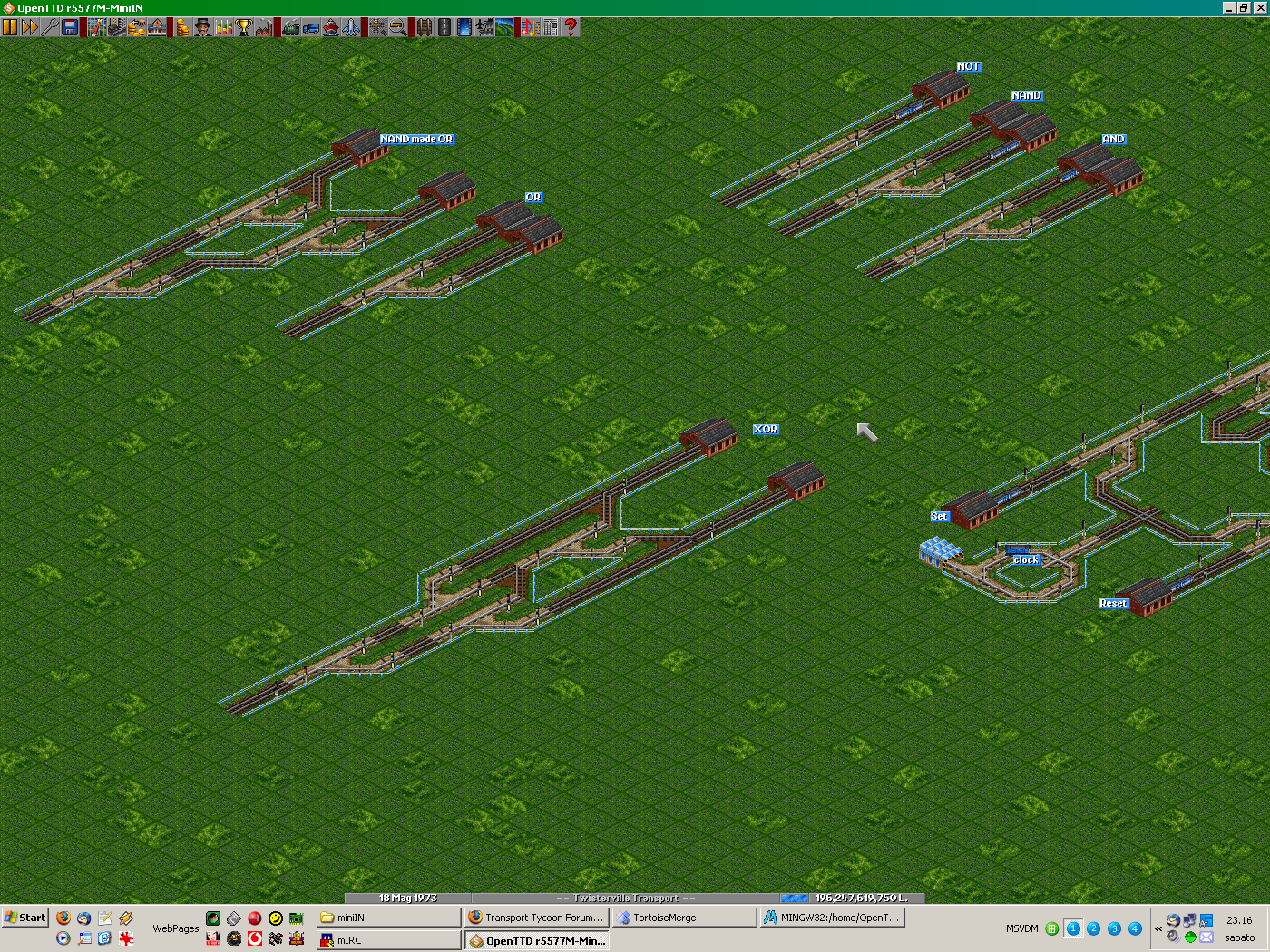Open the railway track construction tool
Viewport: 1270px width, 952px height.
pos(424,27)
